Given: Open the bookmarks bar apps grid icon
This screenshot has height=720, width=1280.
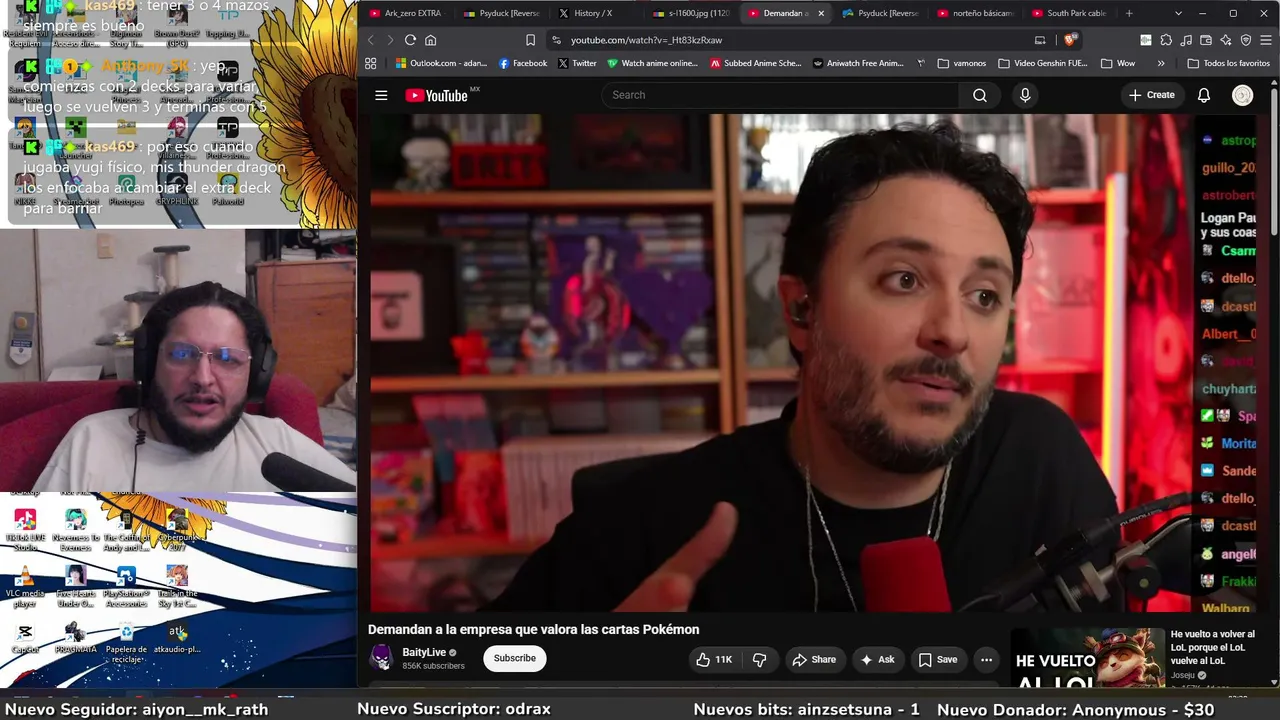Looking at the screenshot, I should (370, 63).
